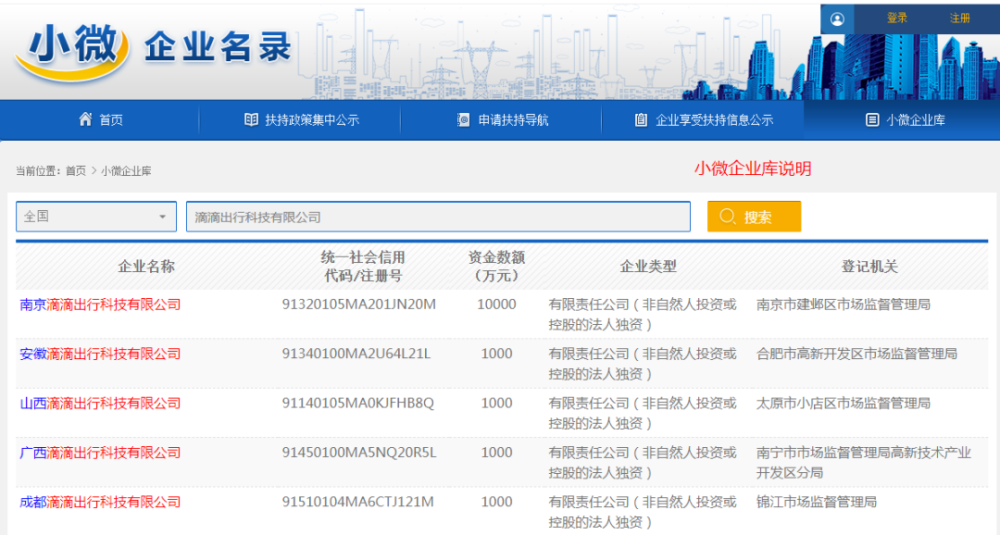Select 小微企业库 navigation tab
Viewport: 1000px width, 535px height.
pyautogui.click(x=902, y=120)
